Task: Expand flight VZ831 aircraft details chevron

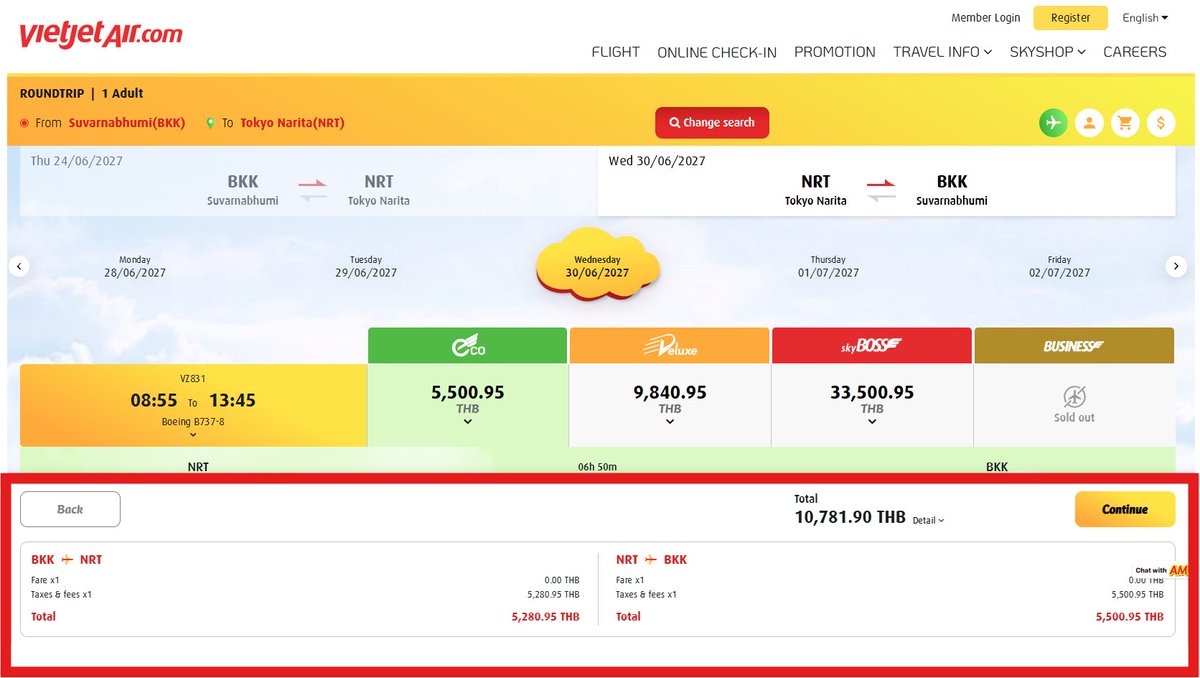Action: coord(192,435)
